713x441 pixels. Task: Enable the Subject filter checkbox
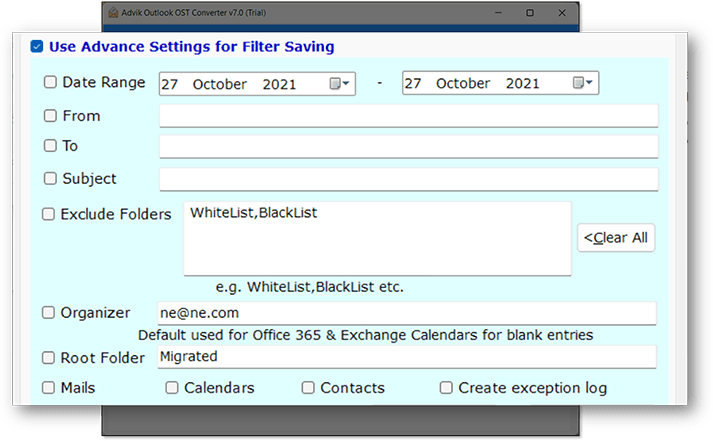click(50, 178)
